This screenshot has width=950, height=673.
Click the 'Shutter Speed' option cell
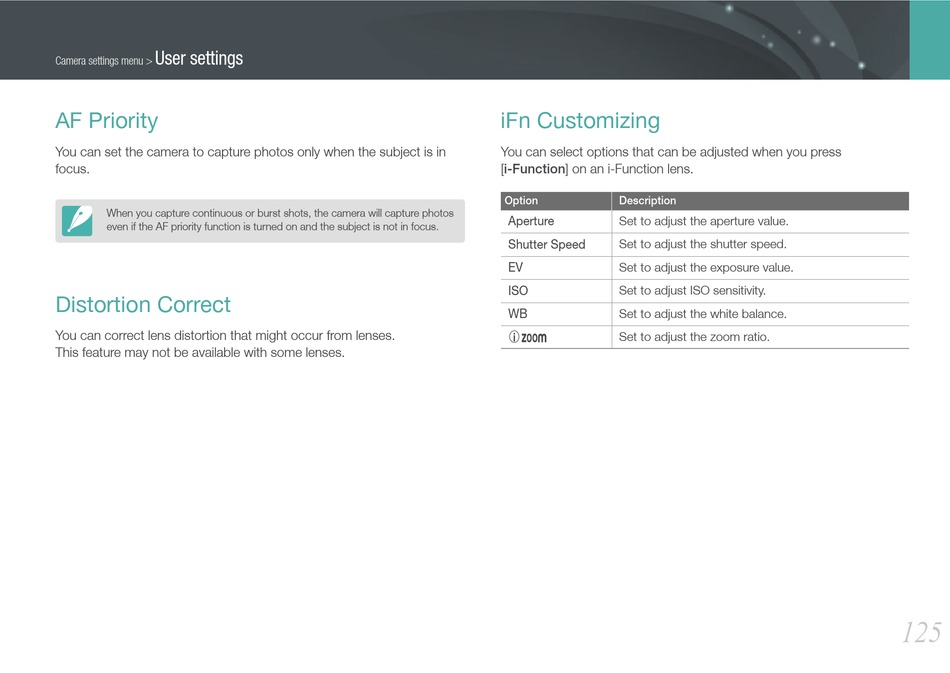(556, 244)
